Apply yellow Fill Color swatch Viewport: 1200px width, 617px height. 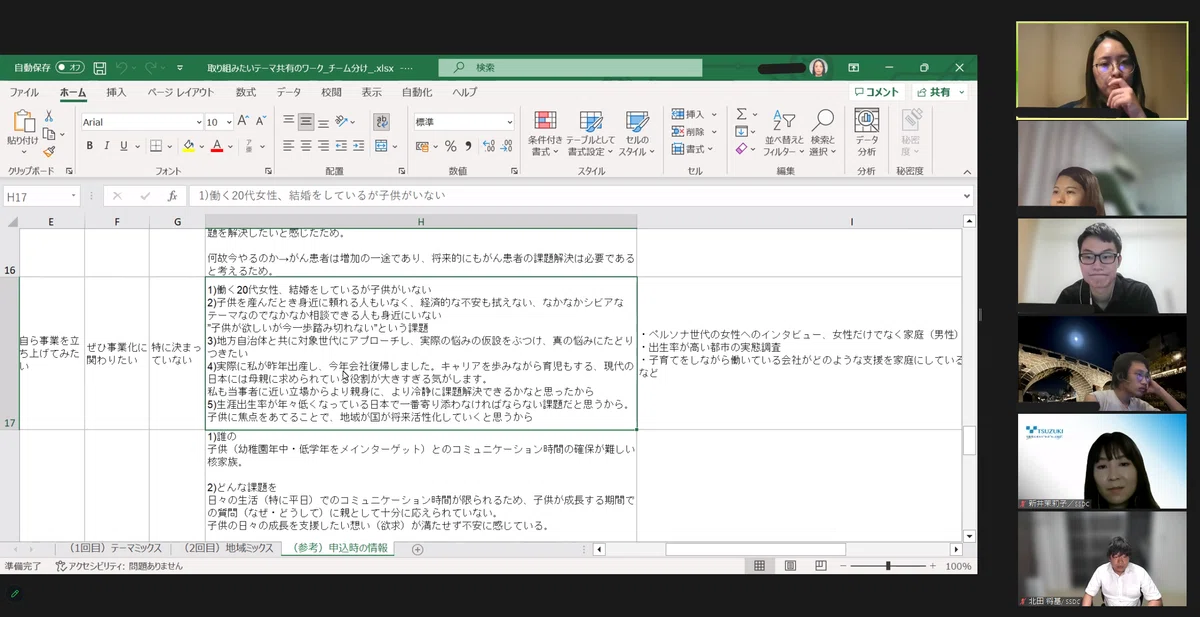pos(187,146)
